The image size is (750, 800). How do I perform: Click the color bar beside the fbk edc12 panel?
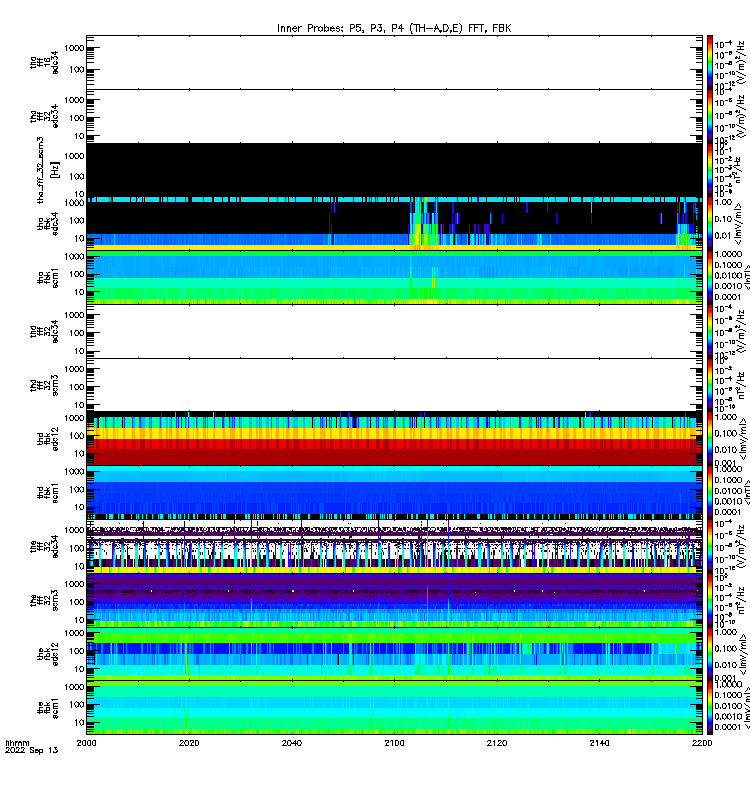710,655
